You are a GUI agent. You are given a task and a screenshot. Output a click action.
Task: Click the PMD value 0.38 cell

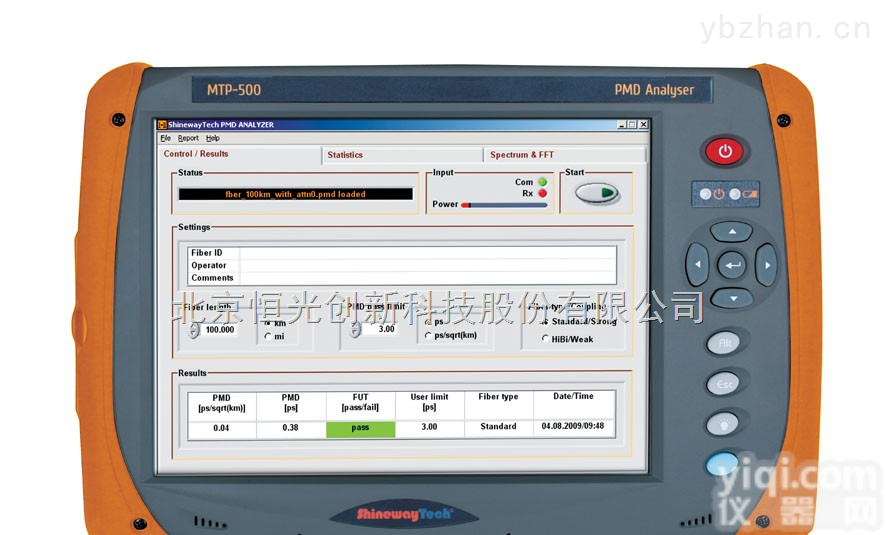point(290,428)
